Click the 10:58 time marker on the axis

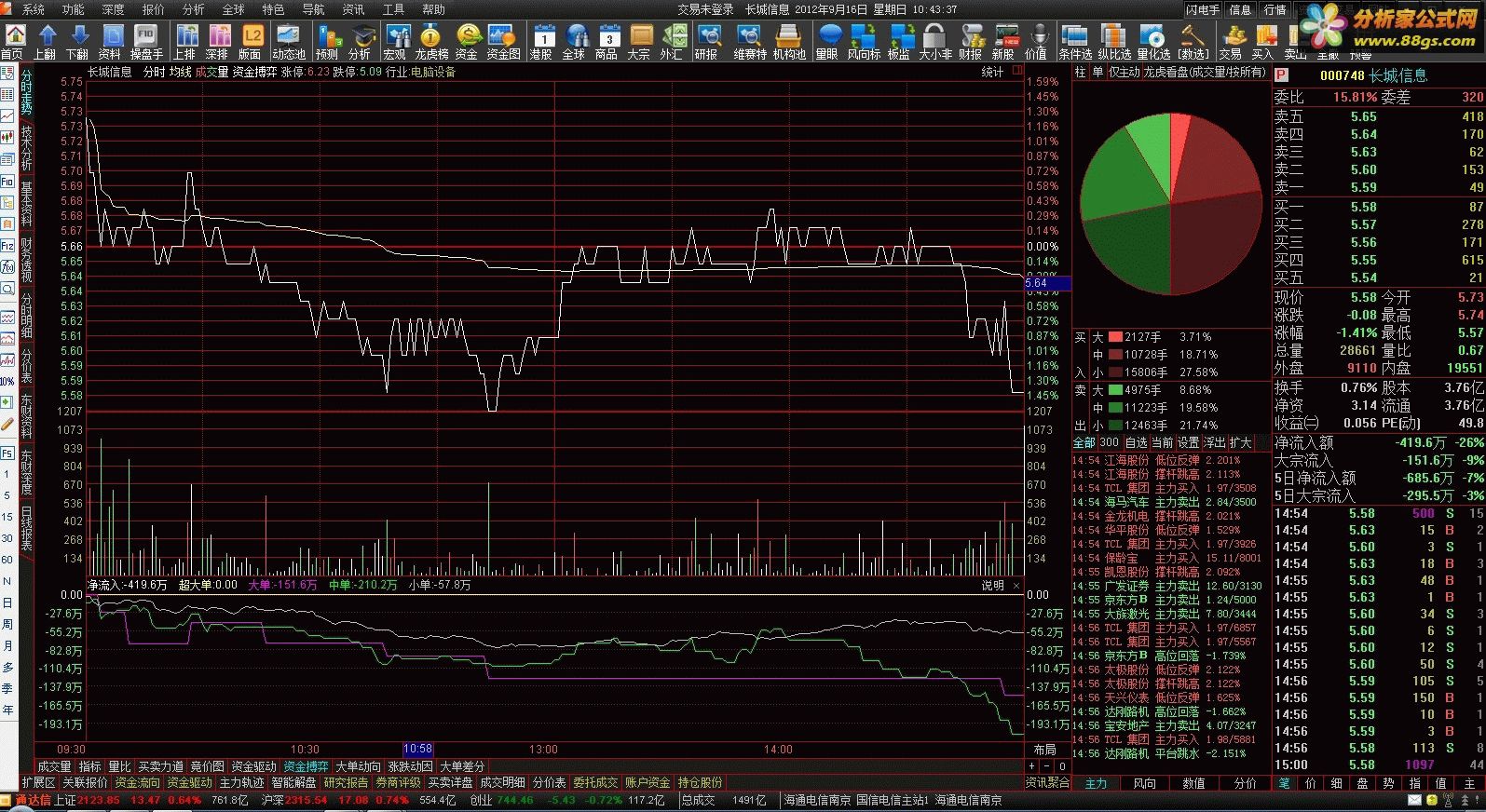(x=417, y=750)
